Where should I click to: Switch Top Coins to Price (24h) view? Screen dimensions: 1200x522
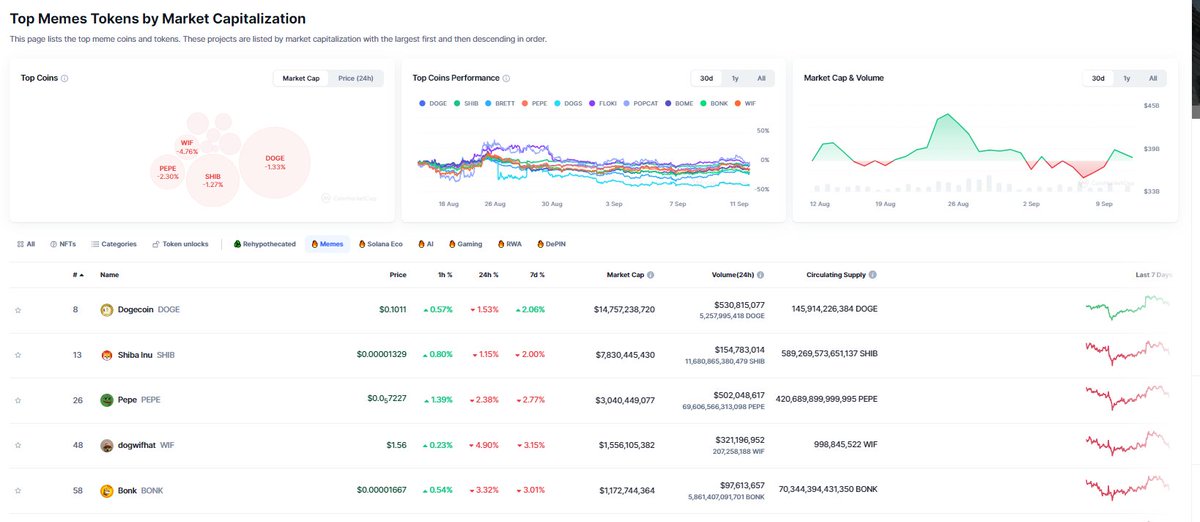[x=356, y=78]
